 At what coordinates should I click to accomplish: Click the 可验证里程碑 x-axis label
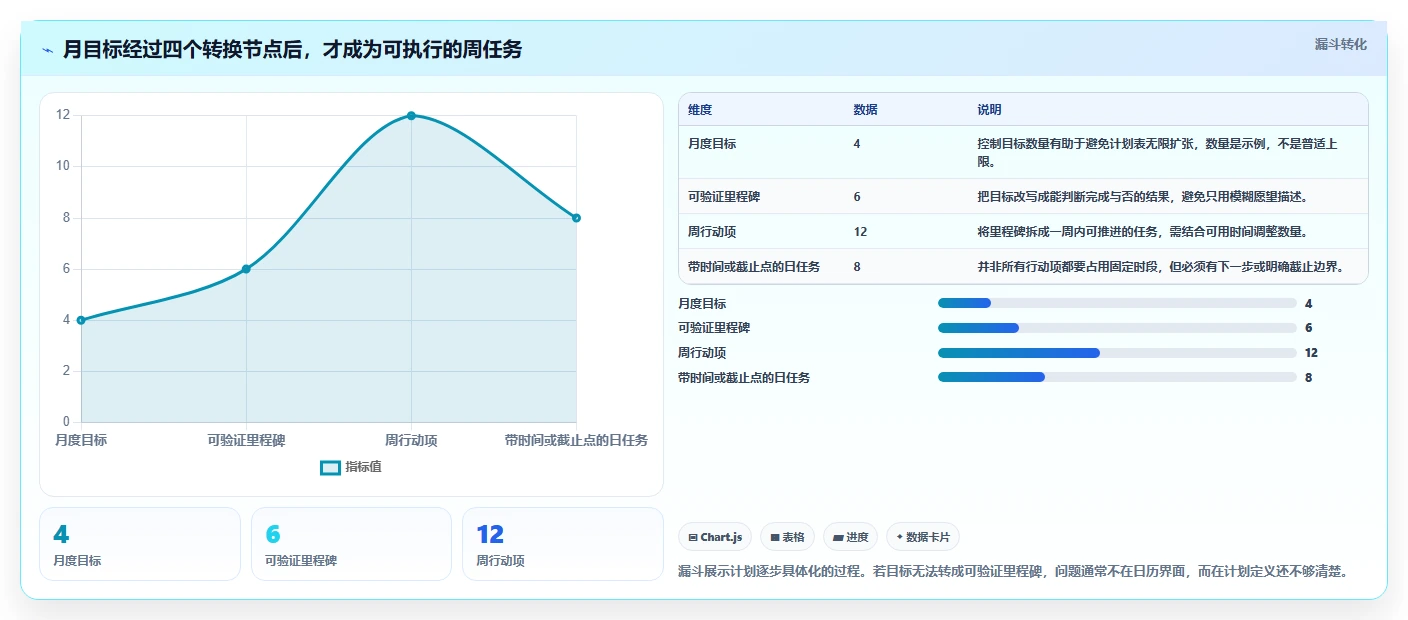click(246, 440)
